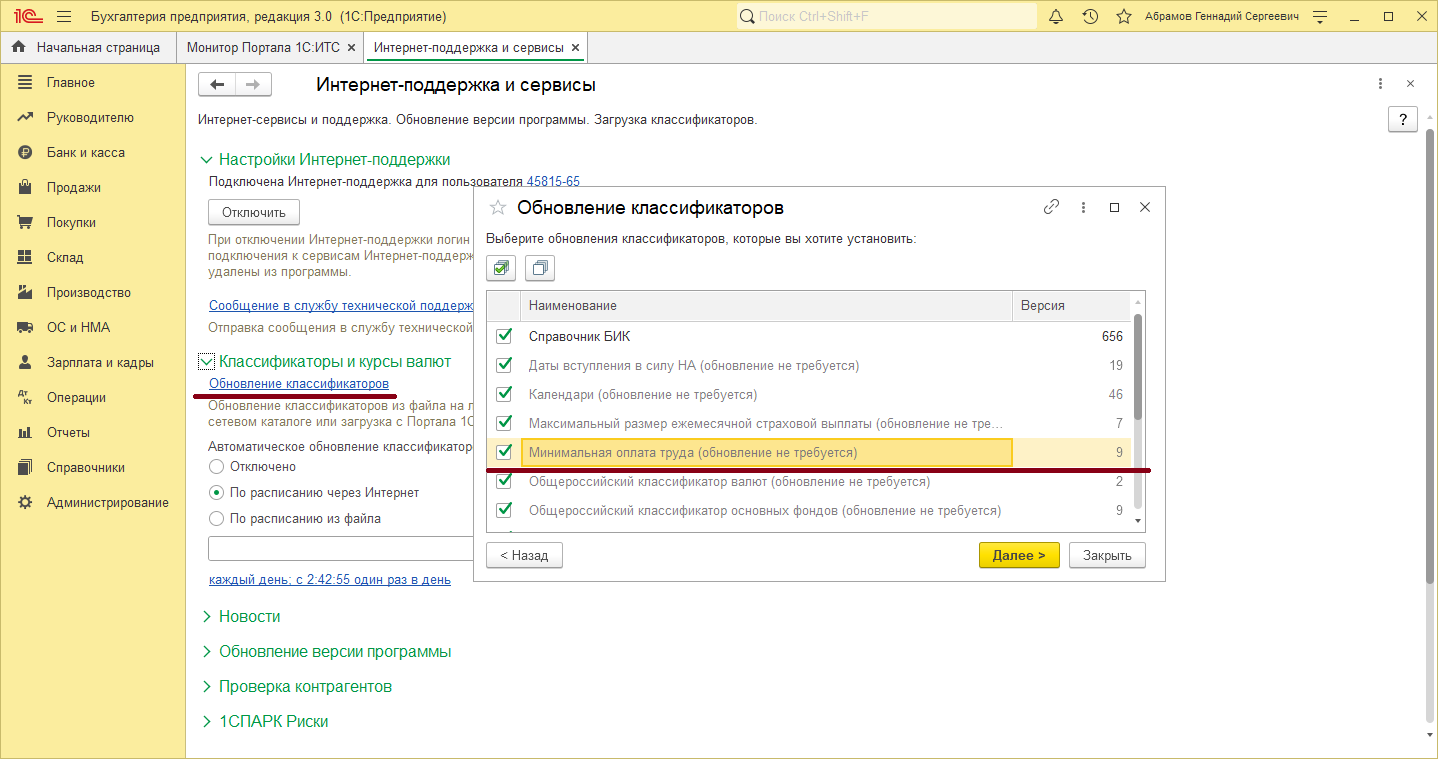Open Сообщение в службу технической поддержки link
The height and width of the screenshot is (759, 1438).
click(x=340, y=305)
